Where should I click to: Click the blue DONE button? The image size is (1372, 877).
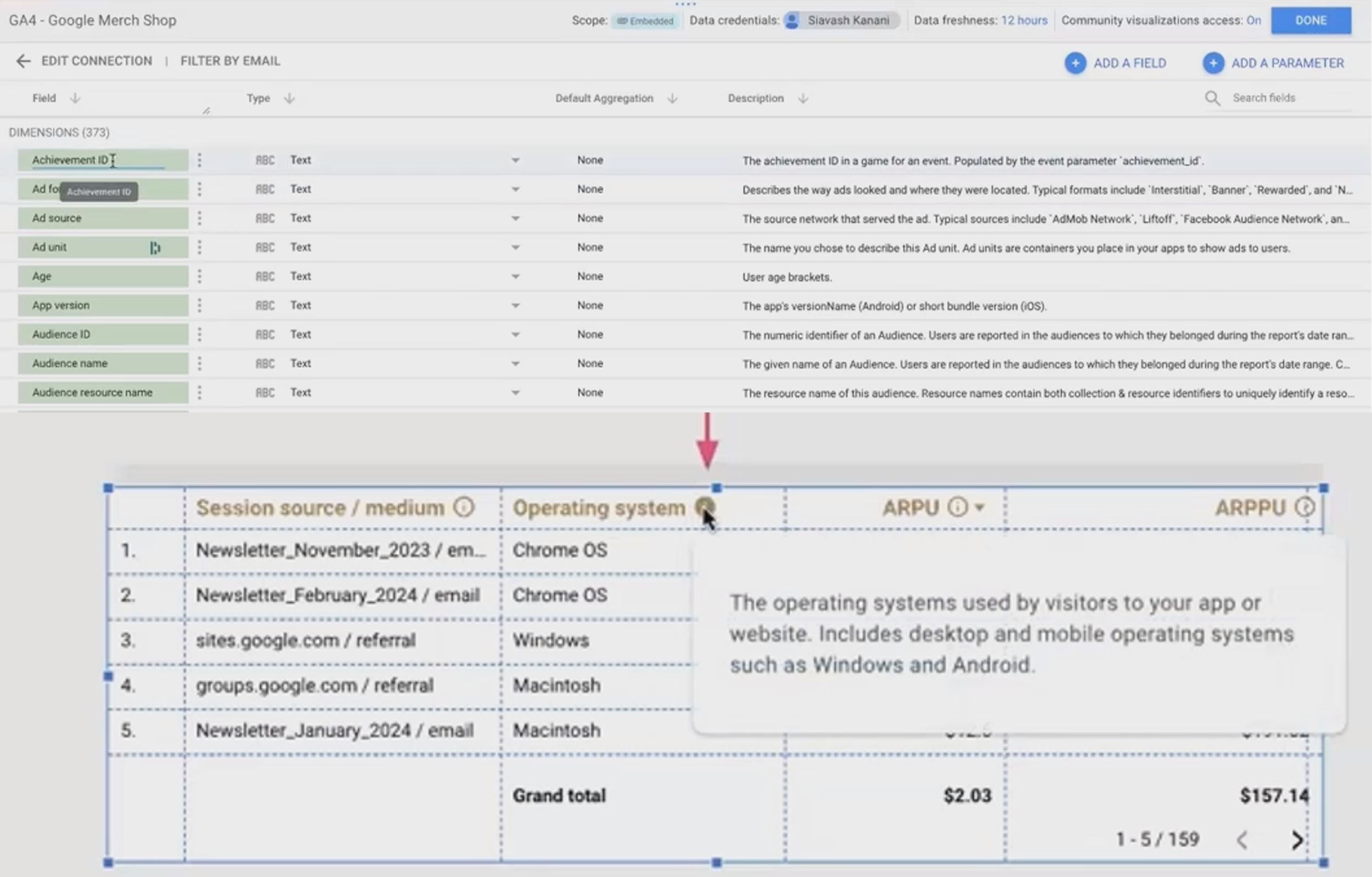point(1311,20)
